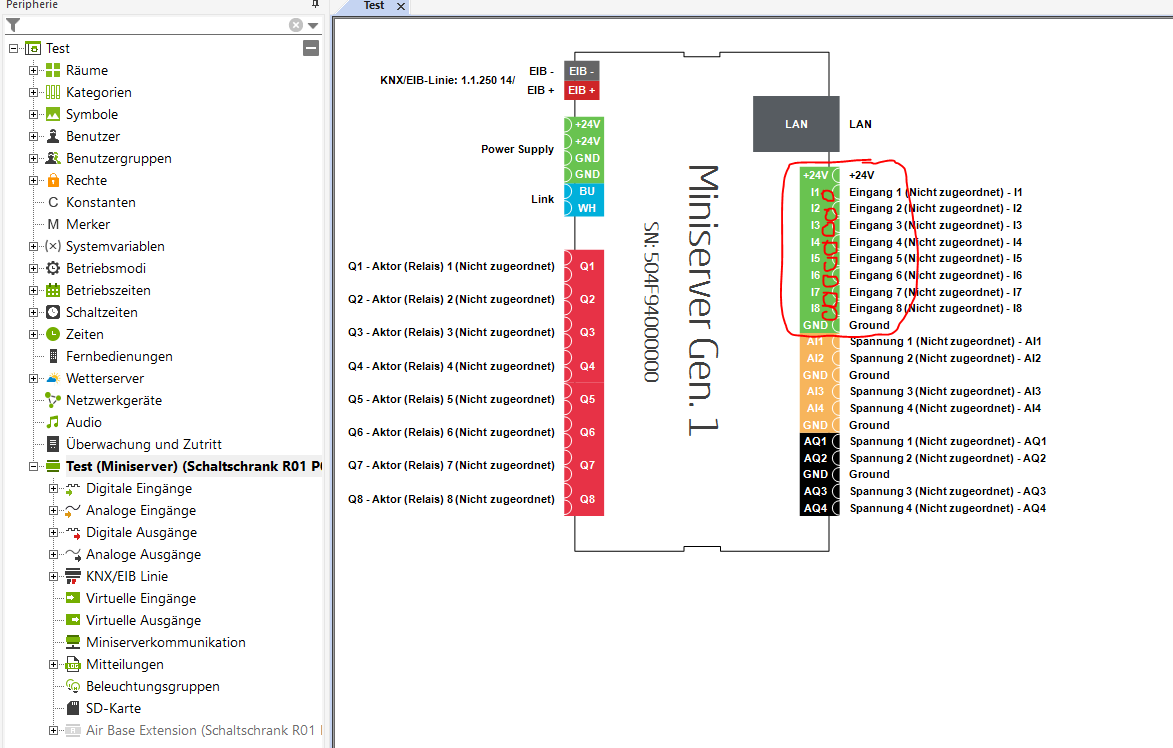Collapse the Test (Miniserver) node
Image resolution: width=1173 pixels, height=748 pixels.
[34, 467]
